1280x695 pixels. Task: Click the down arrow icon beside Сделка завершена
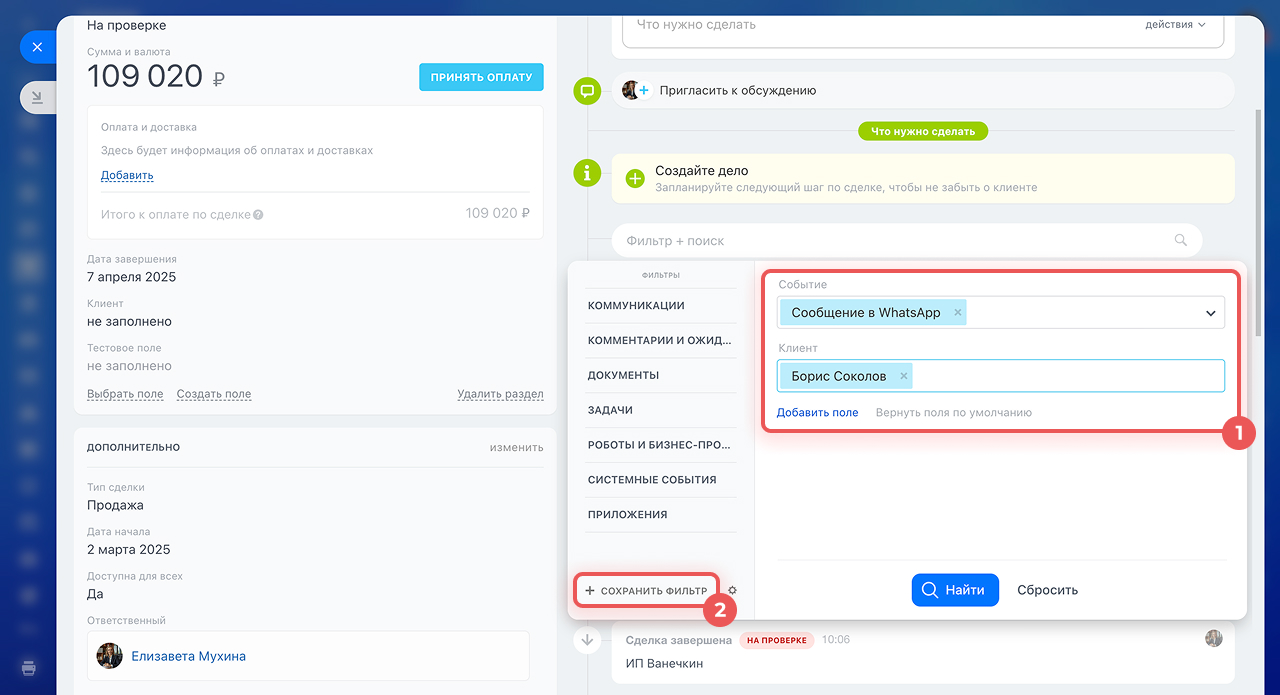[587, 640]
